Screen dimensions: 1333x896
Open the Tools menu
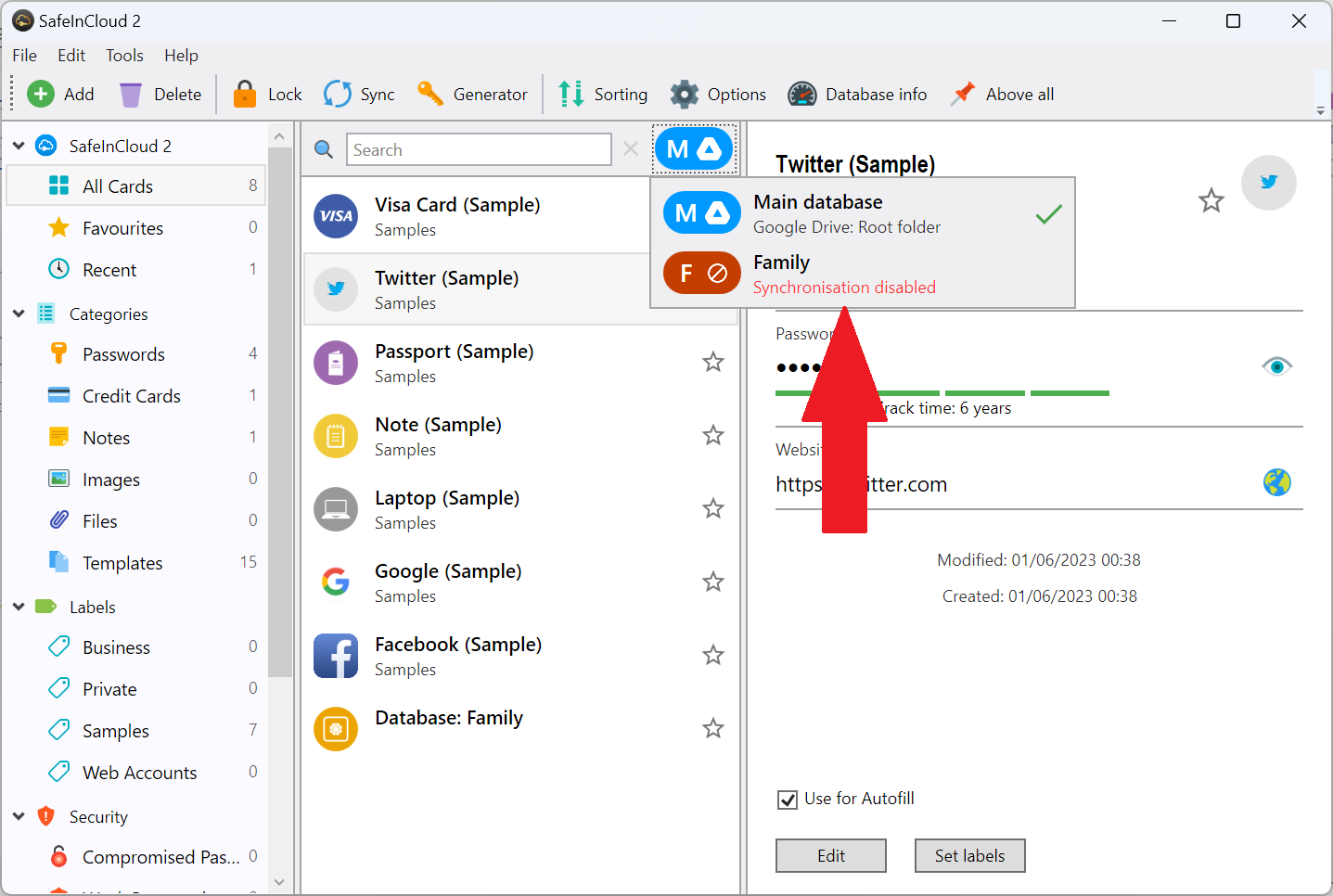(x=124, y=56)
